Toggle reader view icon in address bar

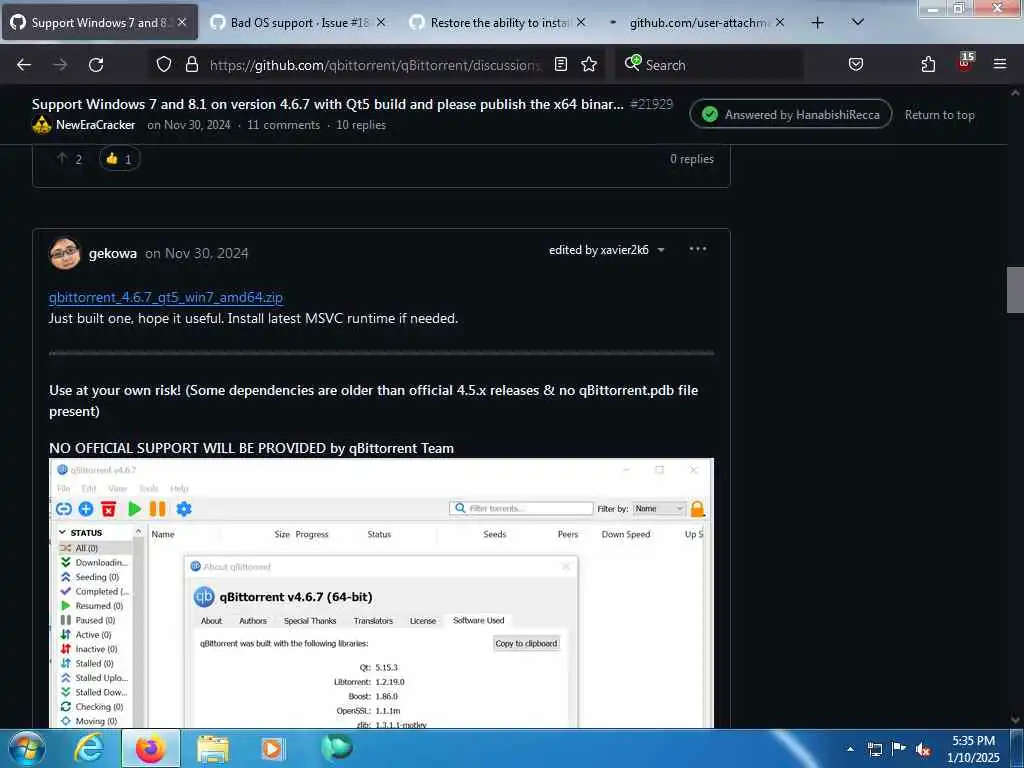(560, 64)
